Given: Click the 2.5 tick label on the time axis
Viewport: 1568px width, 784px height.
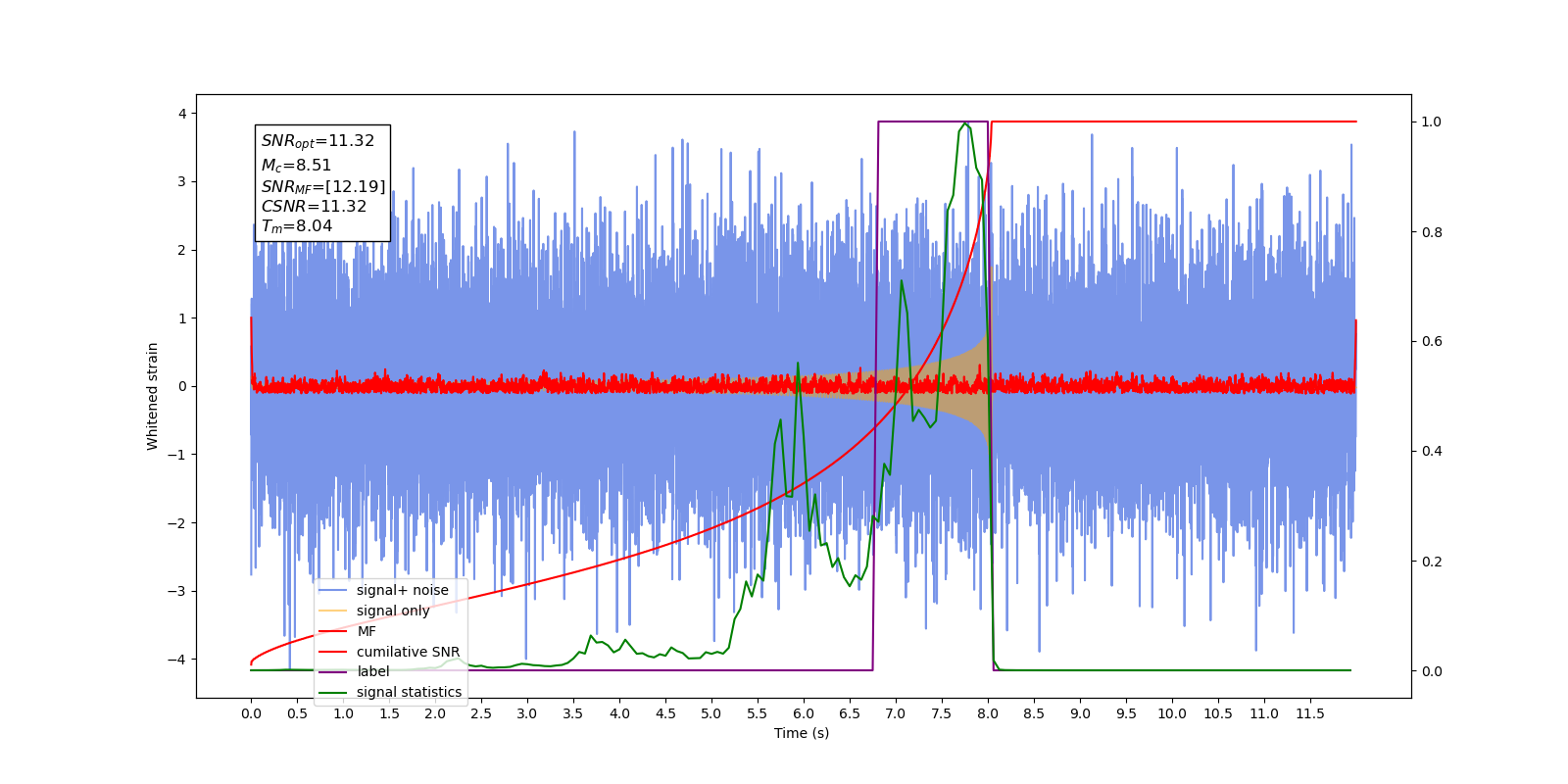Looking at the screenshot, I should pos(481,713).
